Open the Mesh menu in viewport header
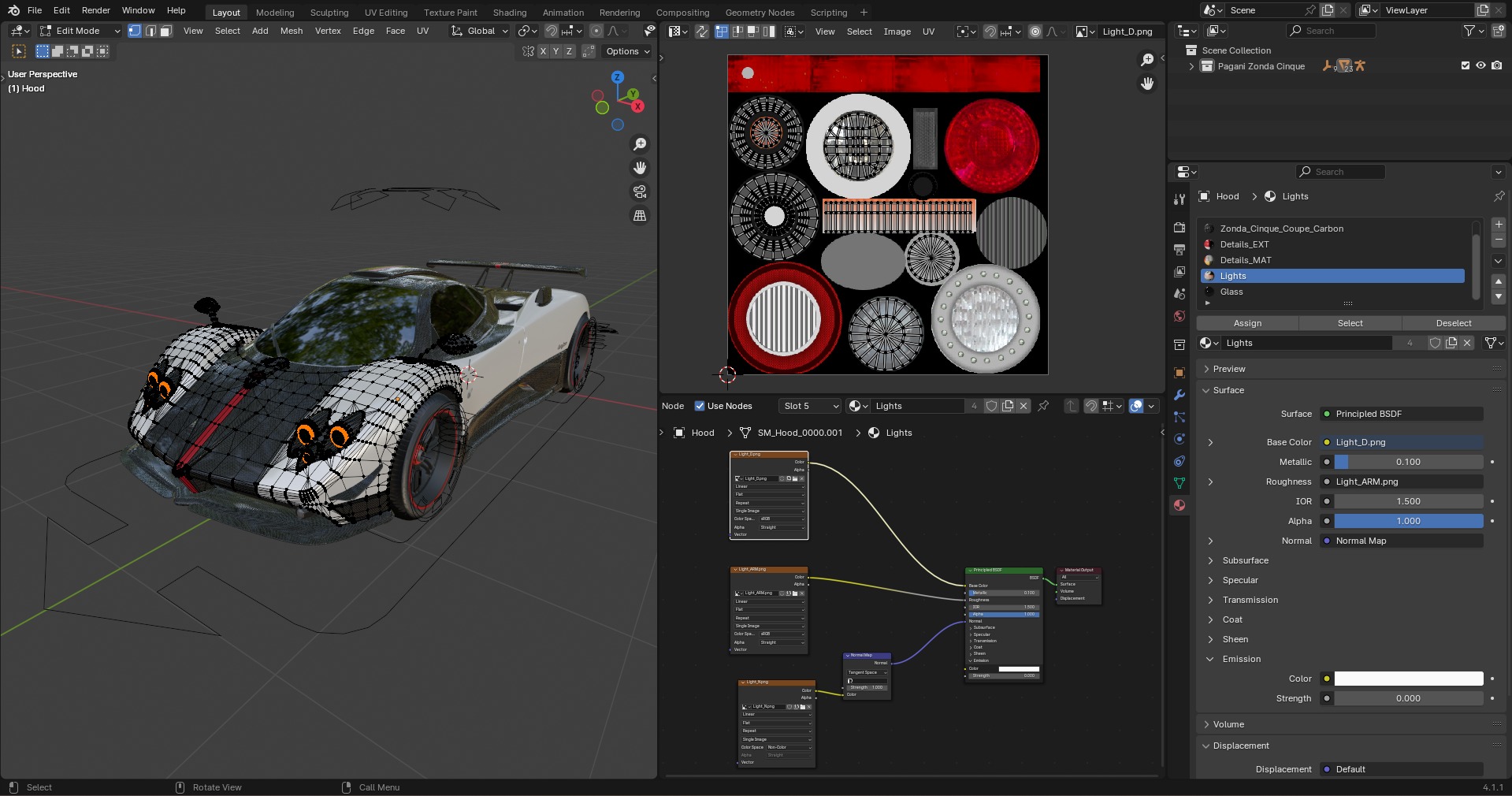This screenshot has width=1512, height=796. pos(292,31)
